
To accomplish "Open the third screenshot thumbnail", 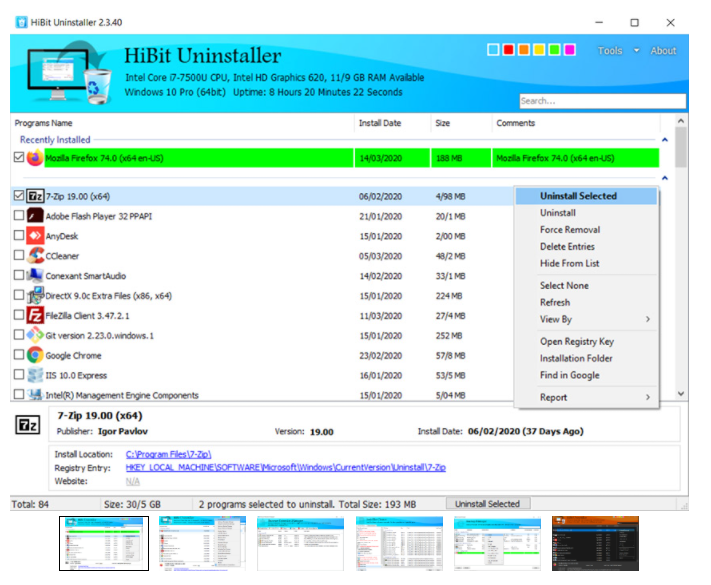I will pyautogui.click(x=300, y=543).
